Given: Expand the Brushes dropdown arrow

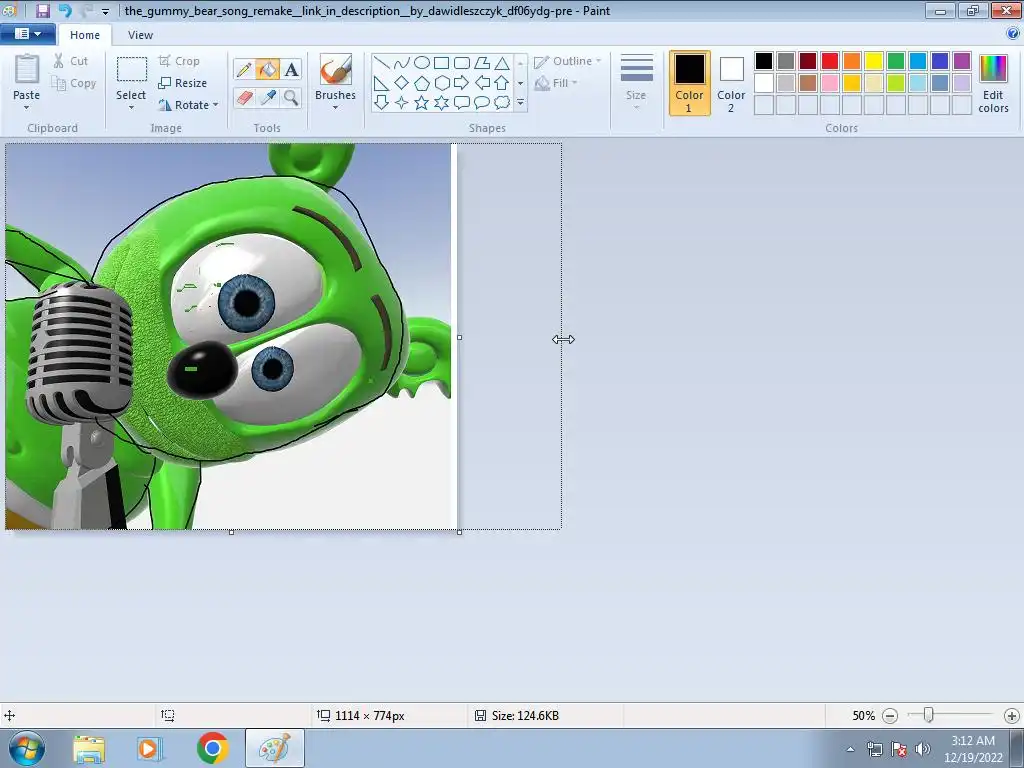Looking at the screenshot, I should [336, 108].
